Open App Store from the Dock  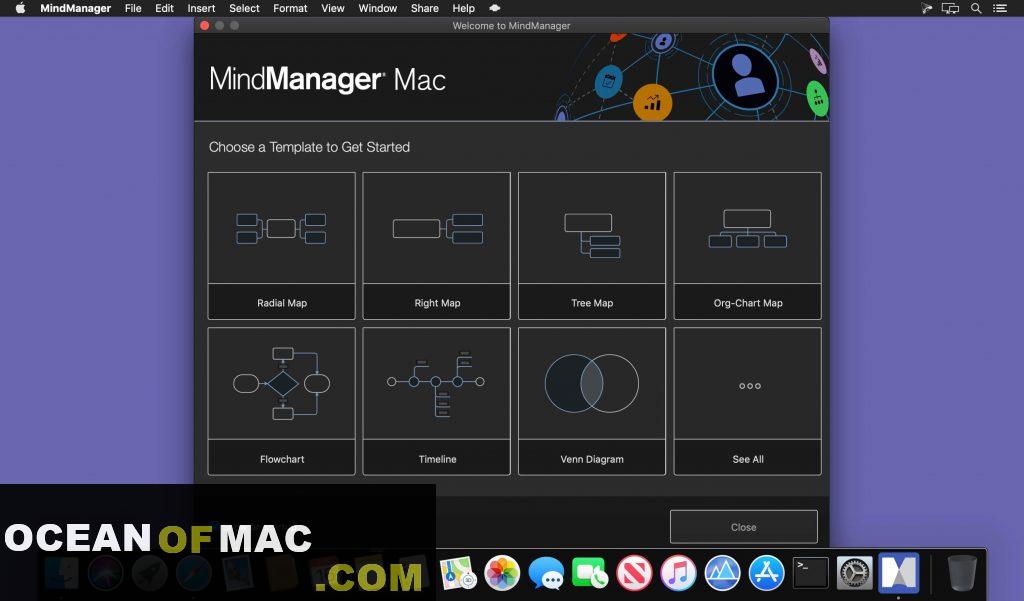coord(766,573)
